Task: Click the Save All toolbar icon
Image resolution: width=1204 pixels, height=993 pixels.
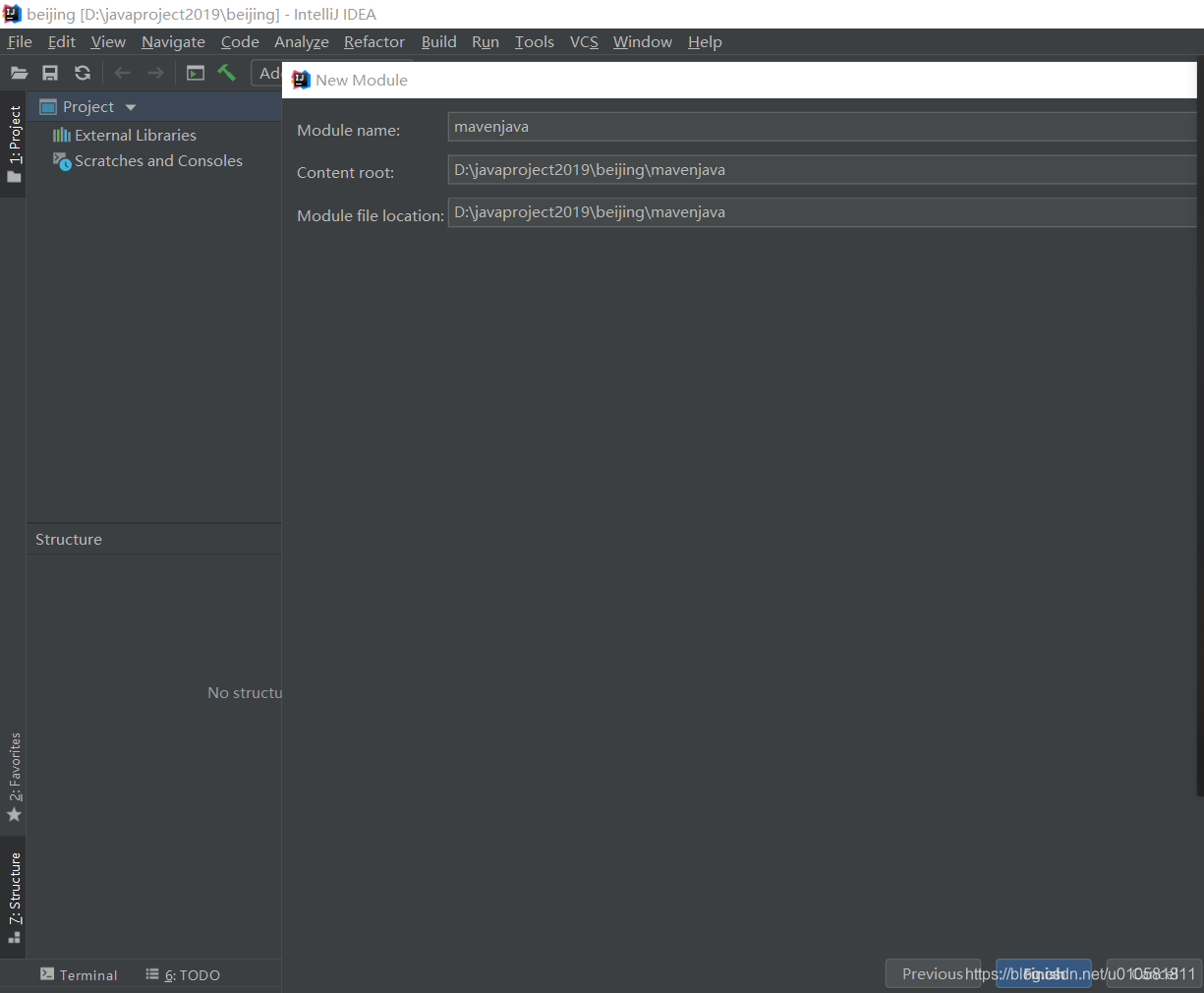Action: 50,73
